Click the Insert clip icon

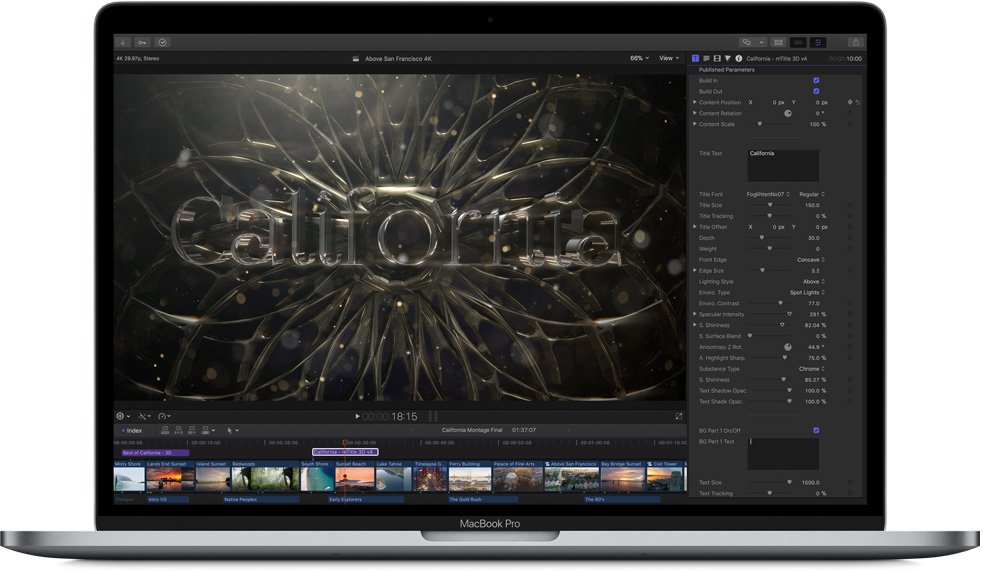click(x=179, y=430)
